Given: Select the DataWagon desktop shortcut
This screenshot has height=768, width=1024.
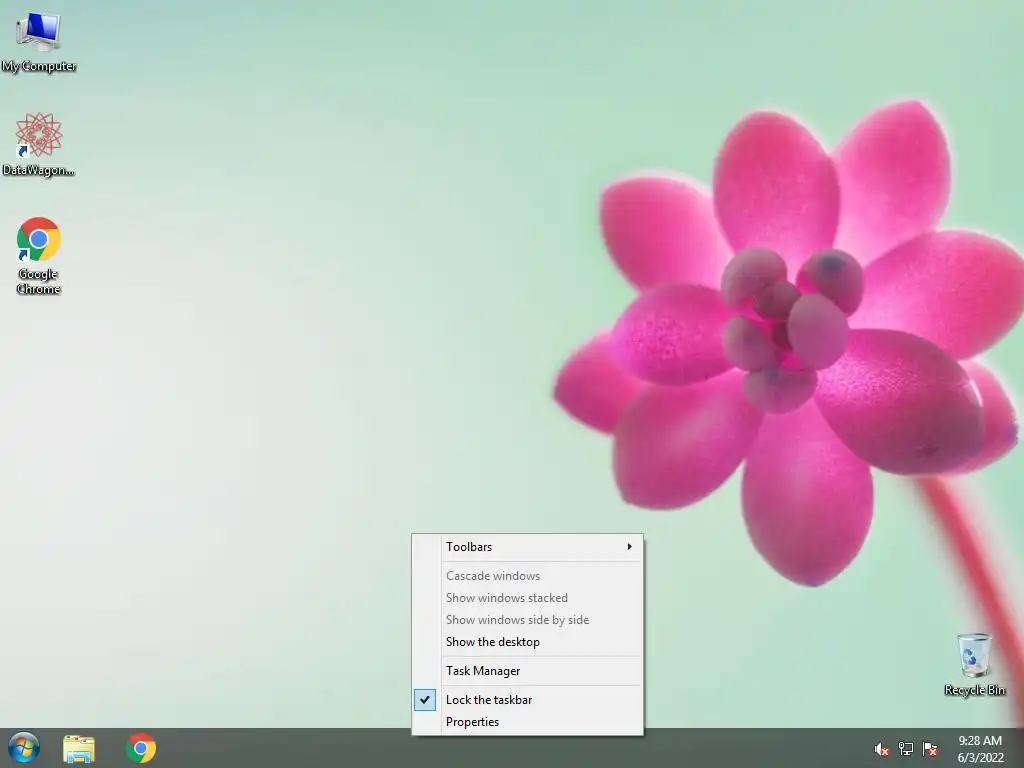Looking at the screenshot, I should click(x=39, y=145).
